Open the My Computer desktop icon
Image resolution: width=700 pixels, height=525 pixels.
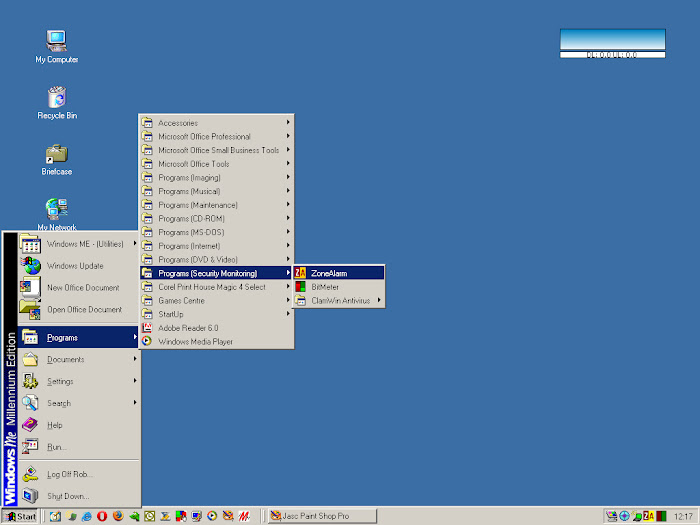point(57,46)
